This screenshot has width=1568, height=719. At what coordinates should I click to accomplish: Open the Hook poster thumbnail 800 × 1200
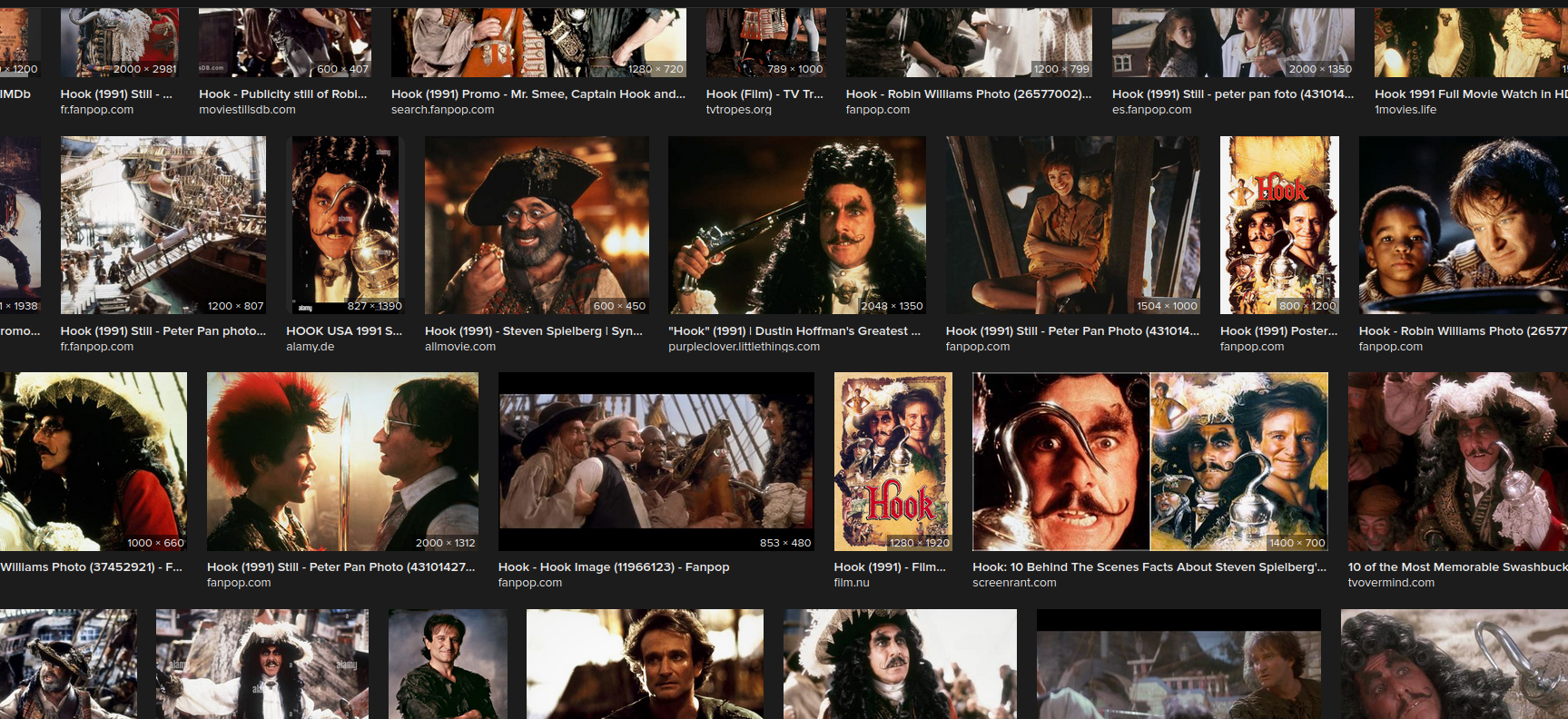click(1280, 225)
